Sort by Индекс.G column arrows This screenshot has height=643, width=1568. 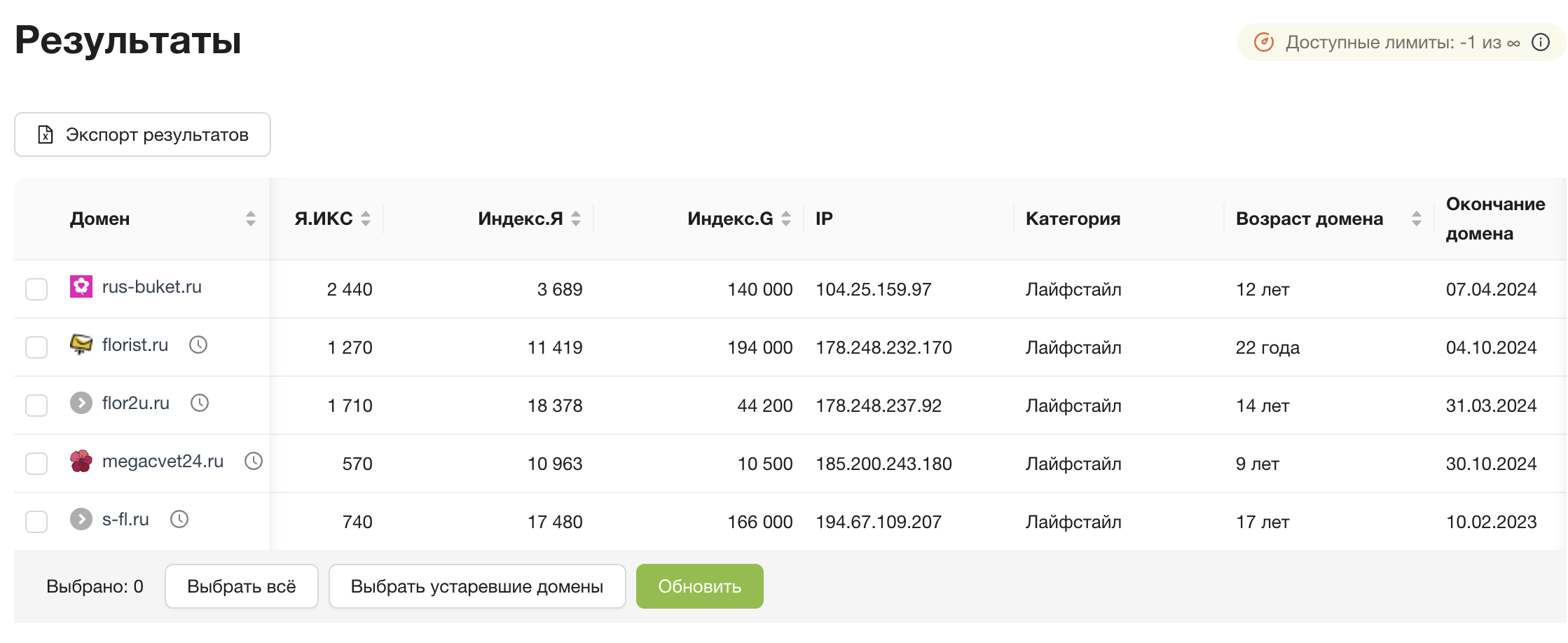[786, 219]
